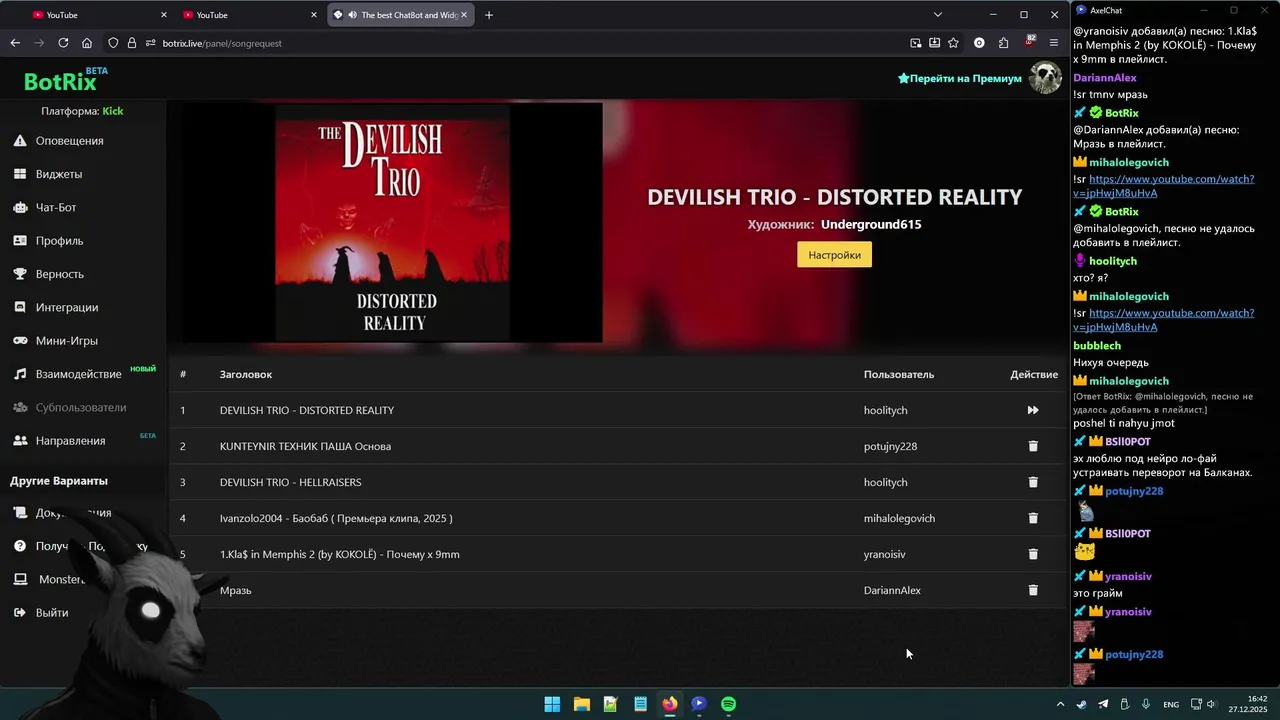Open the user avatar menu

[1045, 78]
